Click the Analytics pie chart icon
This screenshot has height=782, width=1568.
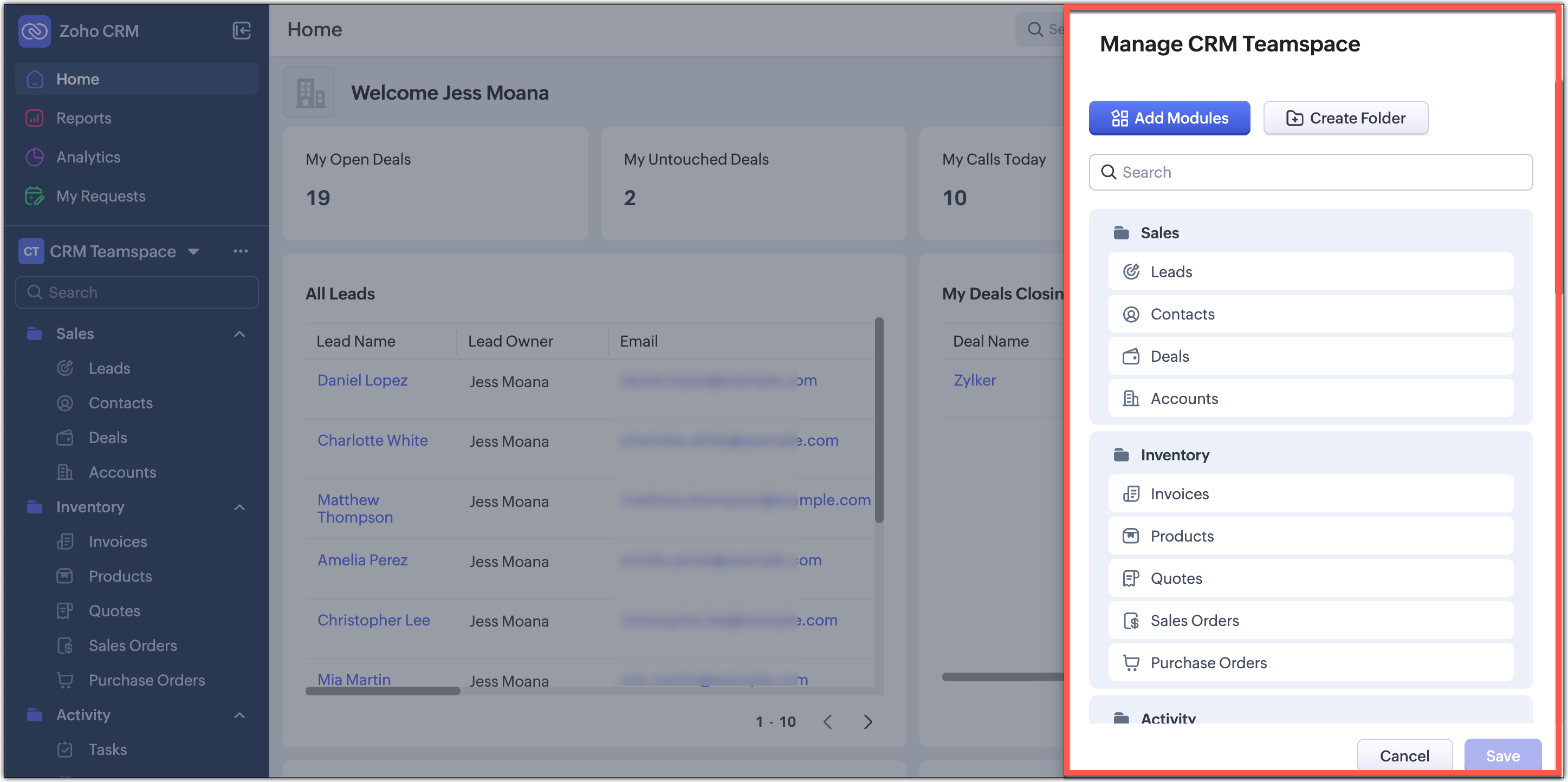click(35, 157)
